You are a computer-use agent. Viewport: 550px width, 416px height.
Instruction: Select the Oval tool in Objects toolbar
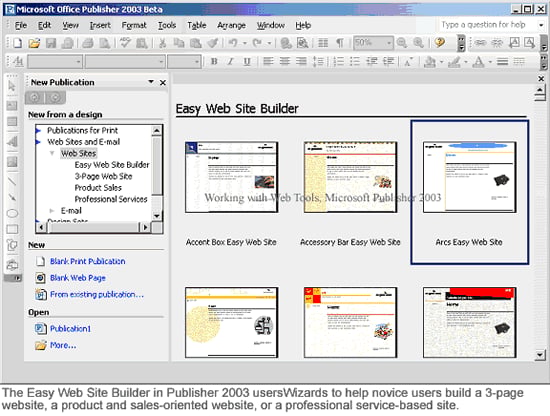12,213
